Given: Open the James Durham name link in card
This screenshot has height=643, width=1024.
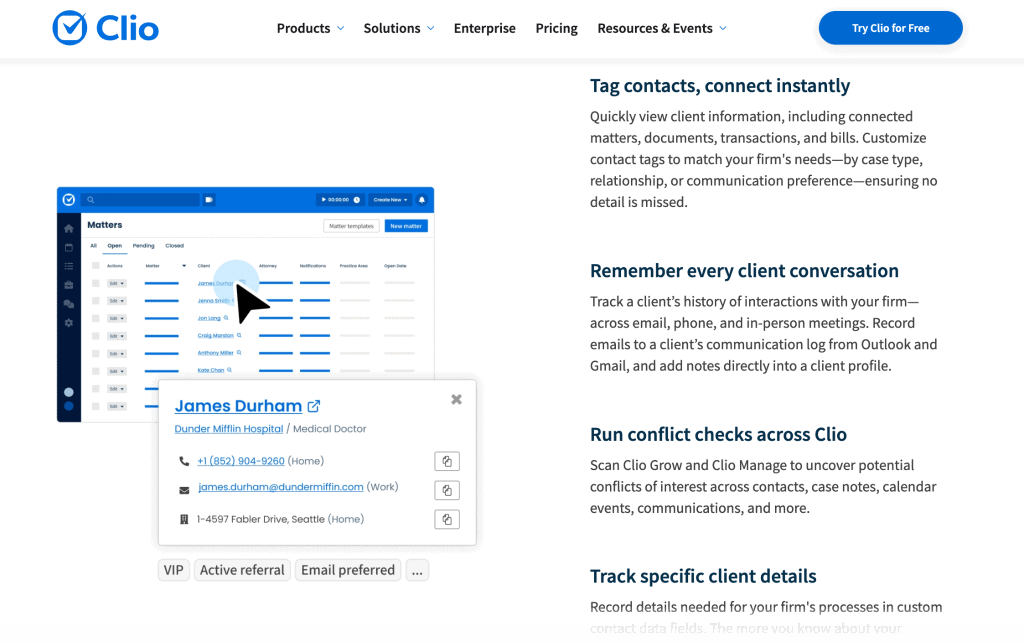Looking at the screenshot, I should coord(238,406).
